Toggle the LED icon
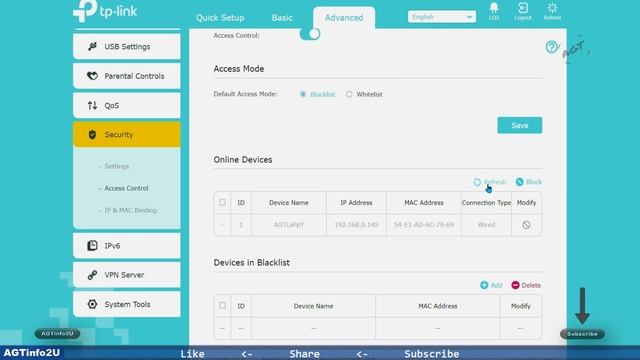The width and height of the screenshot is (640, 360). point(494,8)
